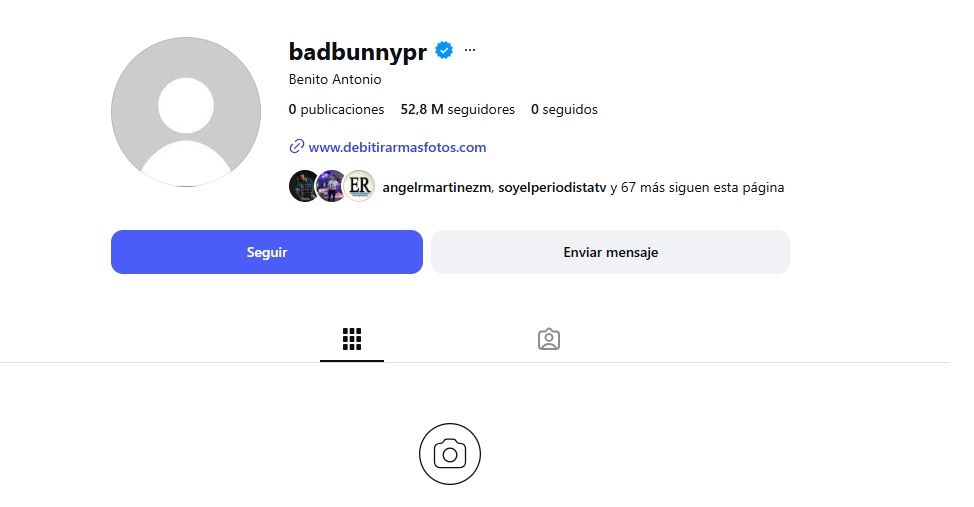
Task: Click the blue verified badge
Action: coord(444,50)
